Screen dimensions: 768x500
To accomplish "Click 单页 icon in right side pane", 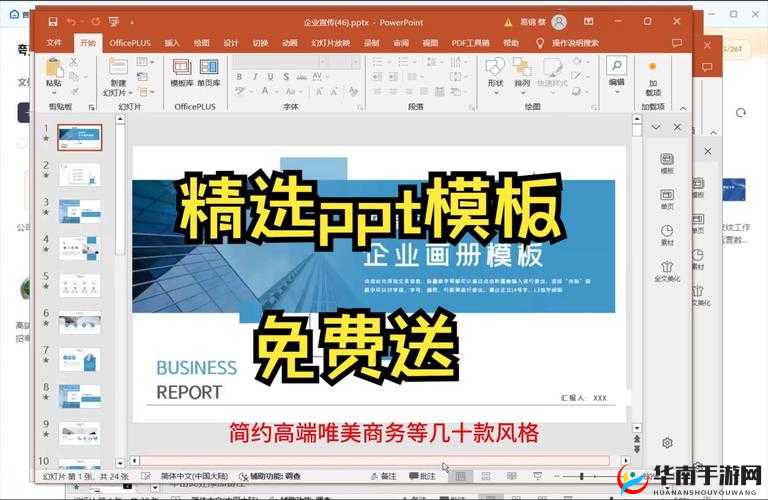I will click(x=667, y=195).
